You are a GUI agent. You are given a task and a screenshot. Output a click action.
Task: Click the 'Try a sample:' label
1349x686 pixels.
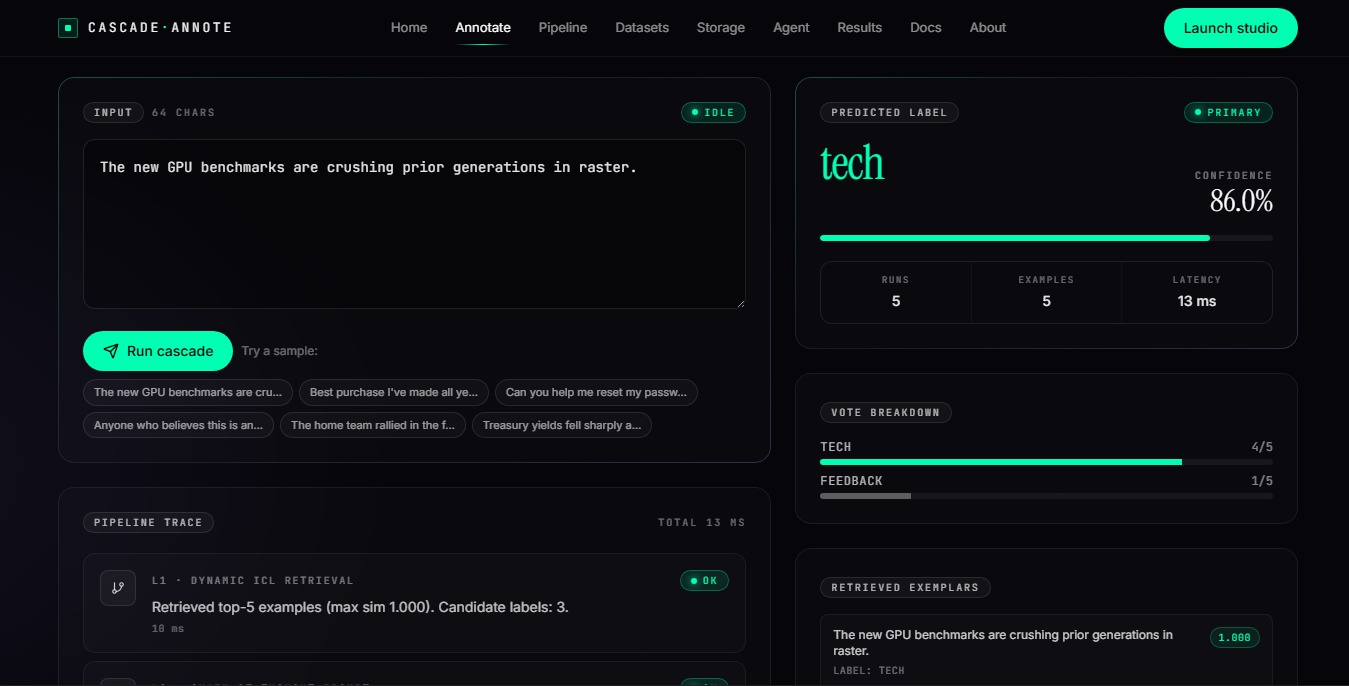pos(279,351)
